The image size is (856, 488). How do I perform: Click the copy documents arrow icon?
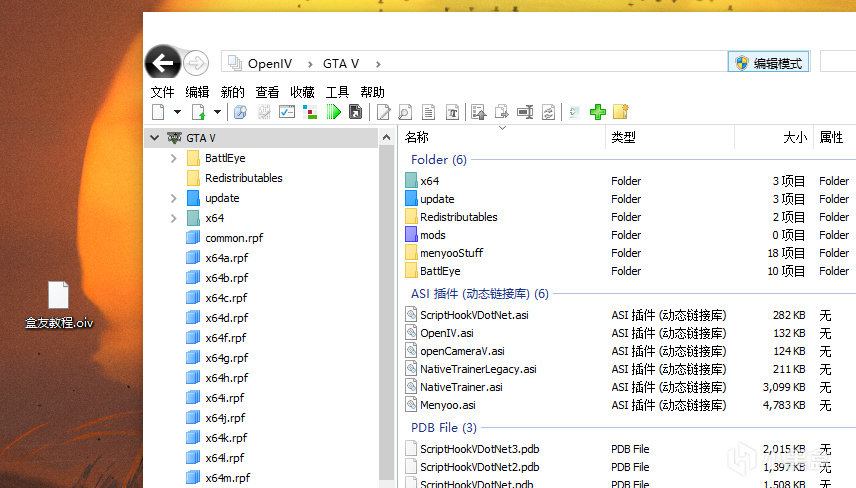[501, 112]
